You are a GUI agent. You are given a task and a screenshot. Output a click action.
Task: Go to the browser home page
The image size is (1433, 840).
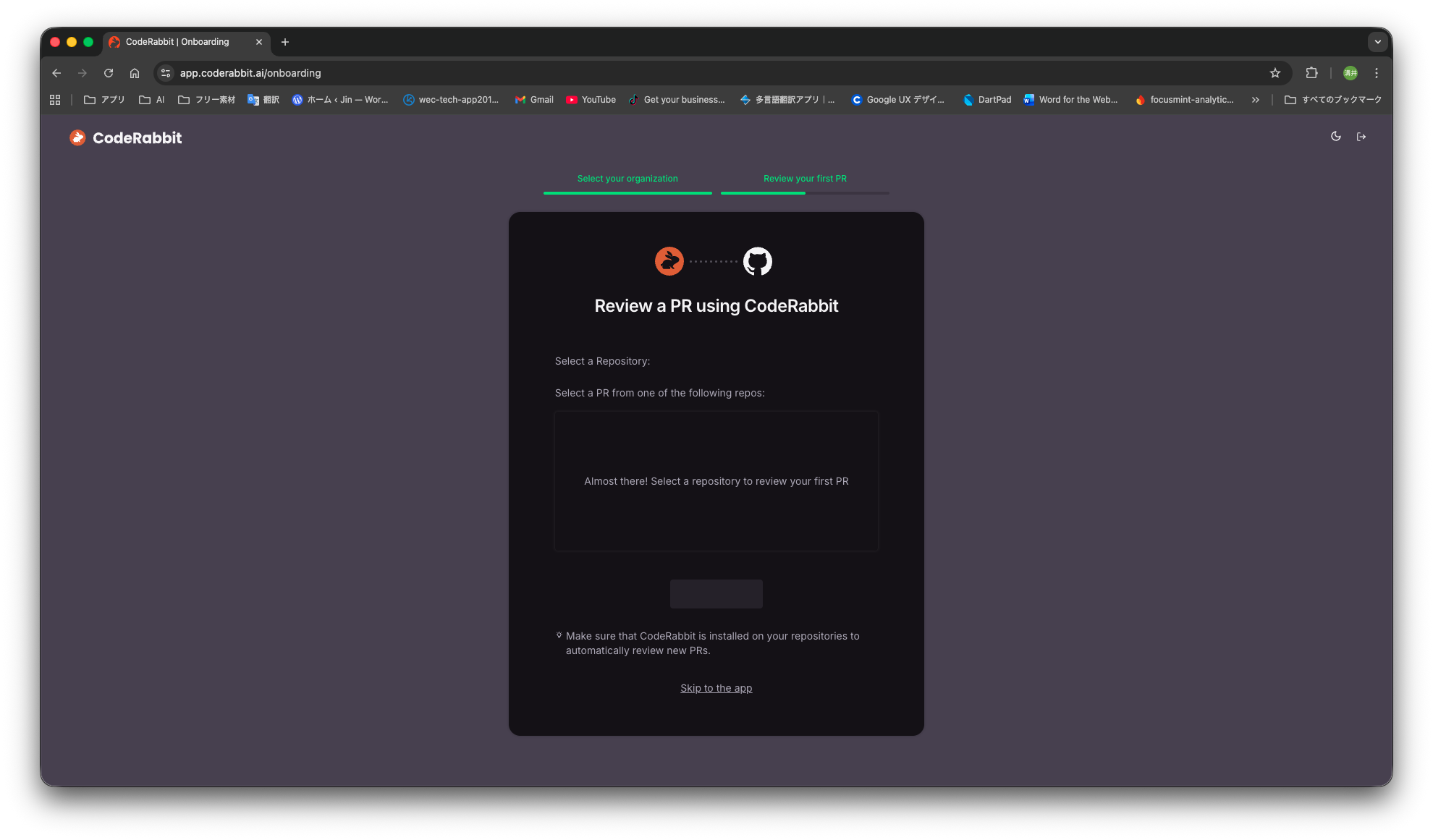click(135, 73)
